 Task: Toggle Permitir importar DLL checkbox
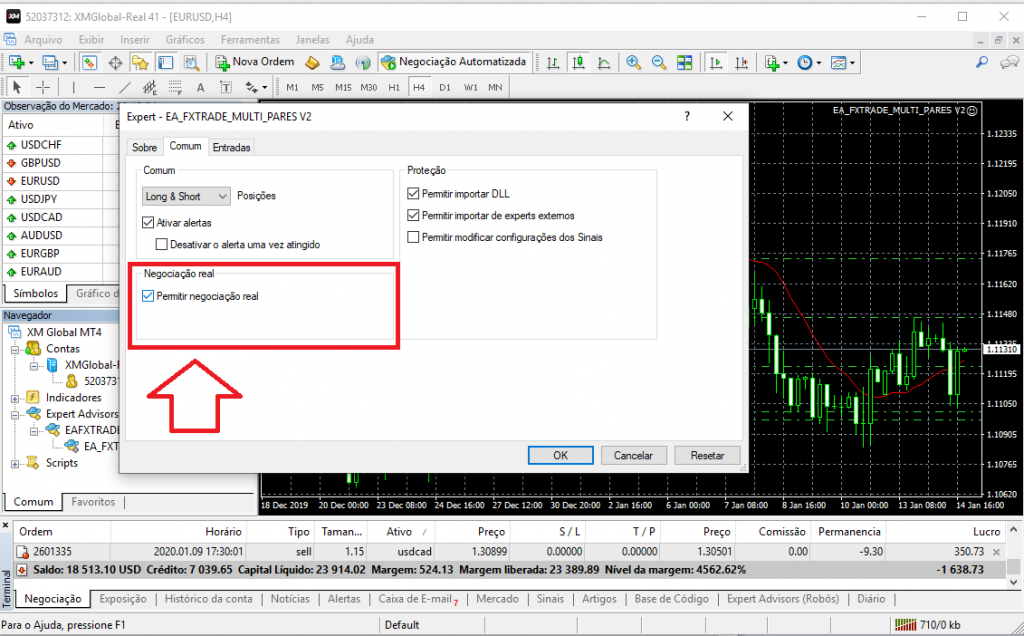413,193
